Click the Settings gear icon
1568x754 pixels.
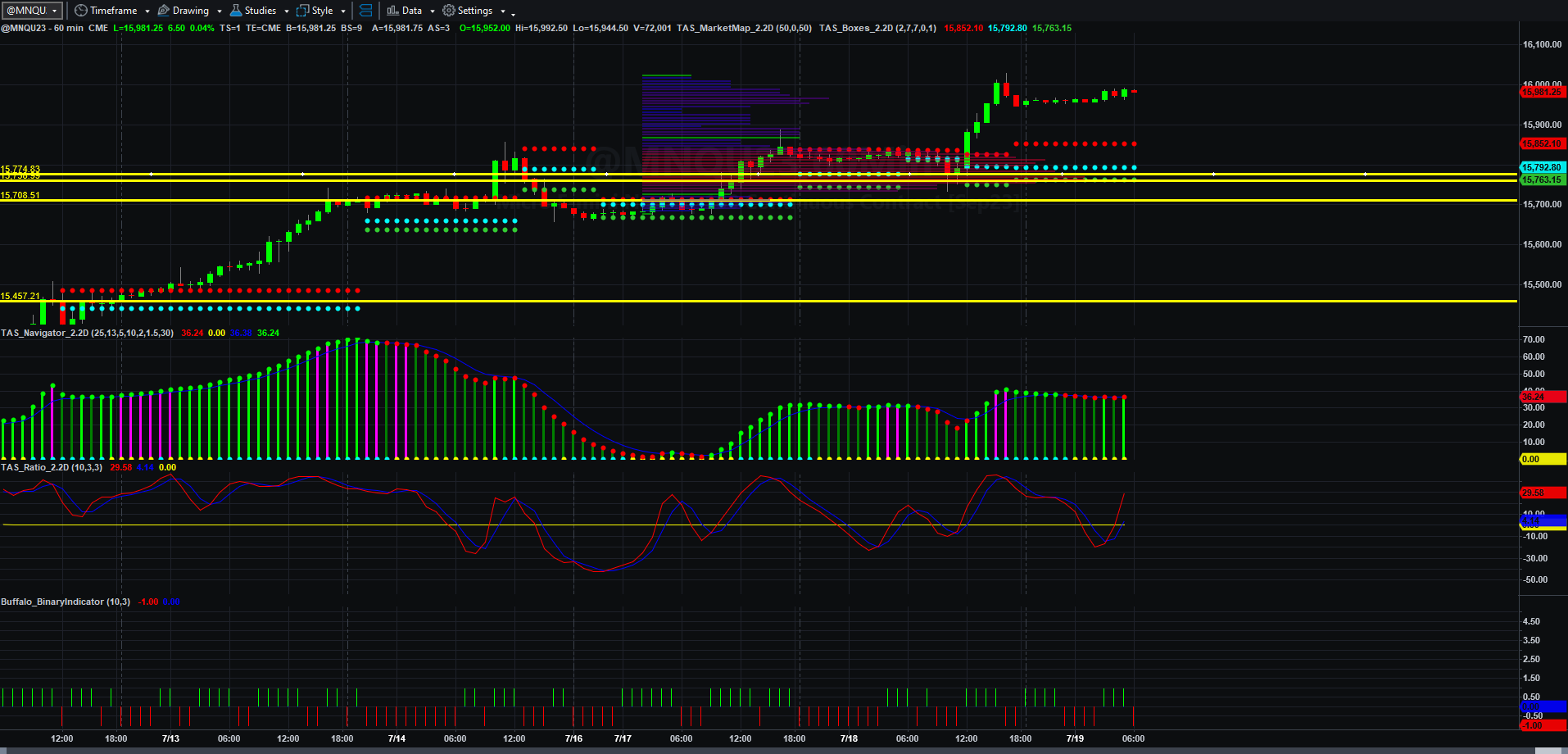(x=449, y=11)
